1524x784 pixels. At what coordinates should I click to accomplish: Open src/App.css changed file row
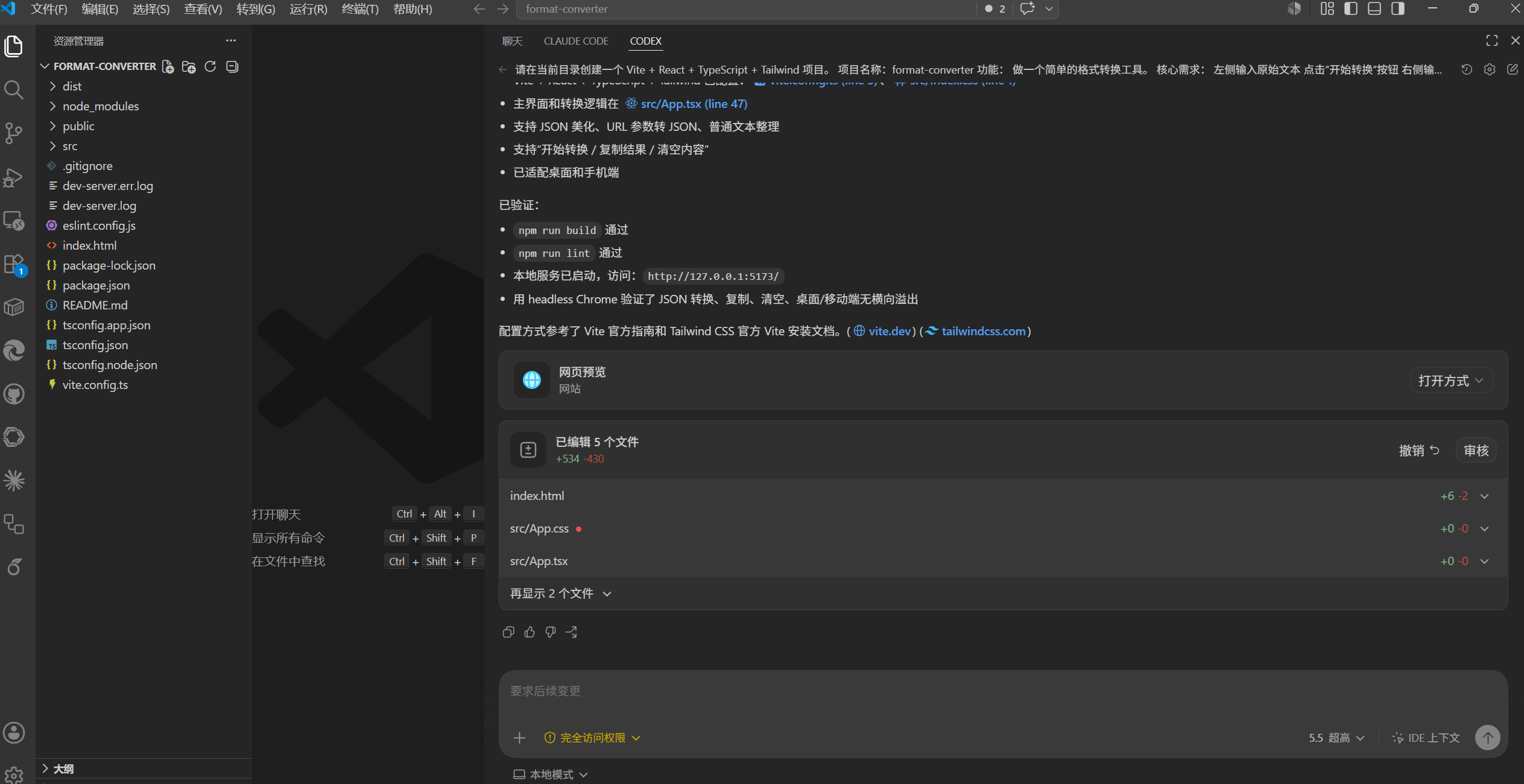1003,528
